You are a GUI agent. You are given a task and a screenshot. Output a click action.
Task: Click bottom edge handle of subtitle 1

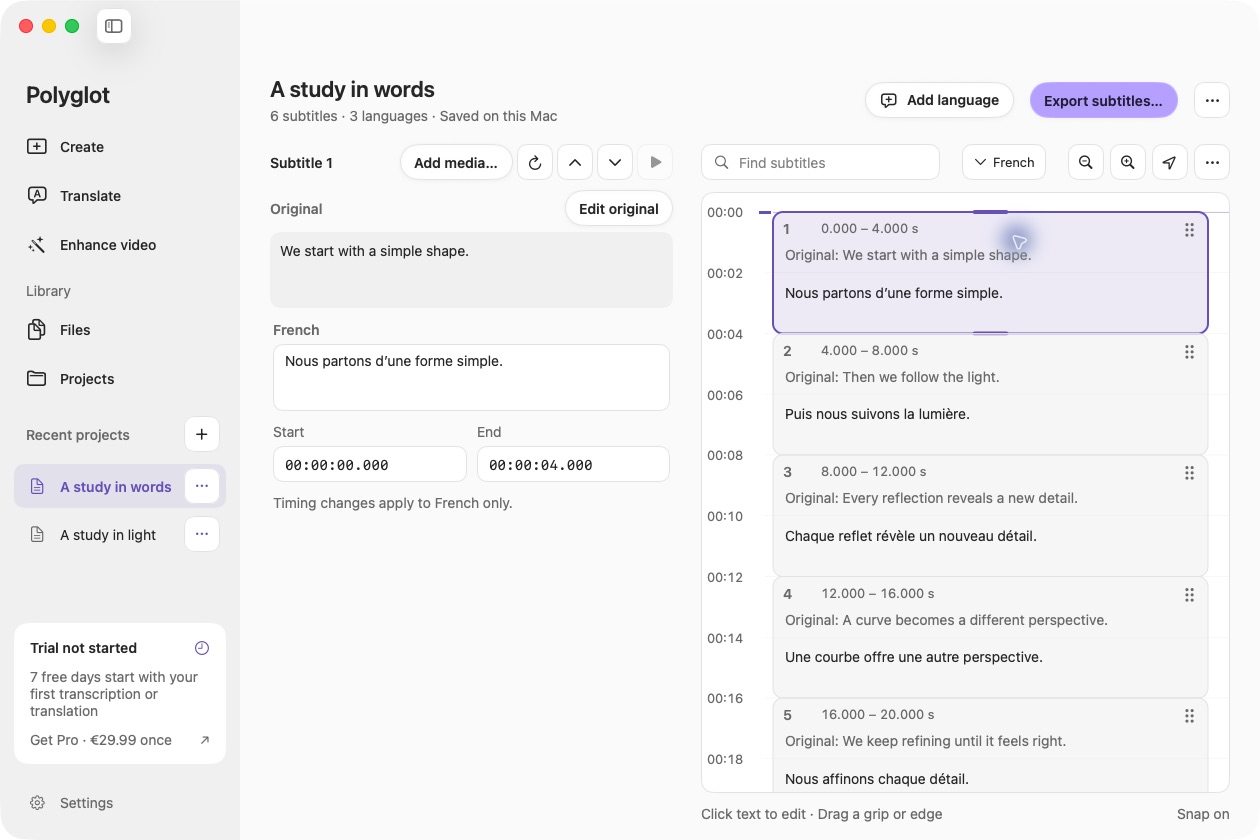pyautogui.click(x=990, y=333)
